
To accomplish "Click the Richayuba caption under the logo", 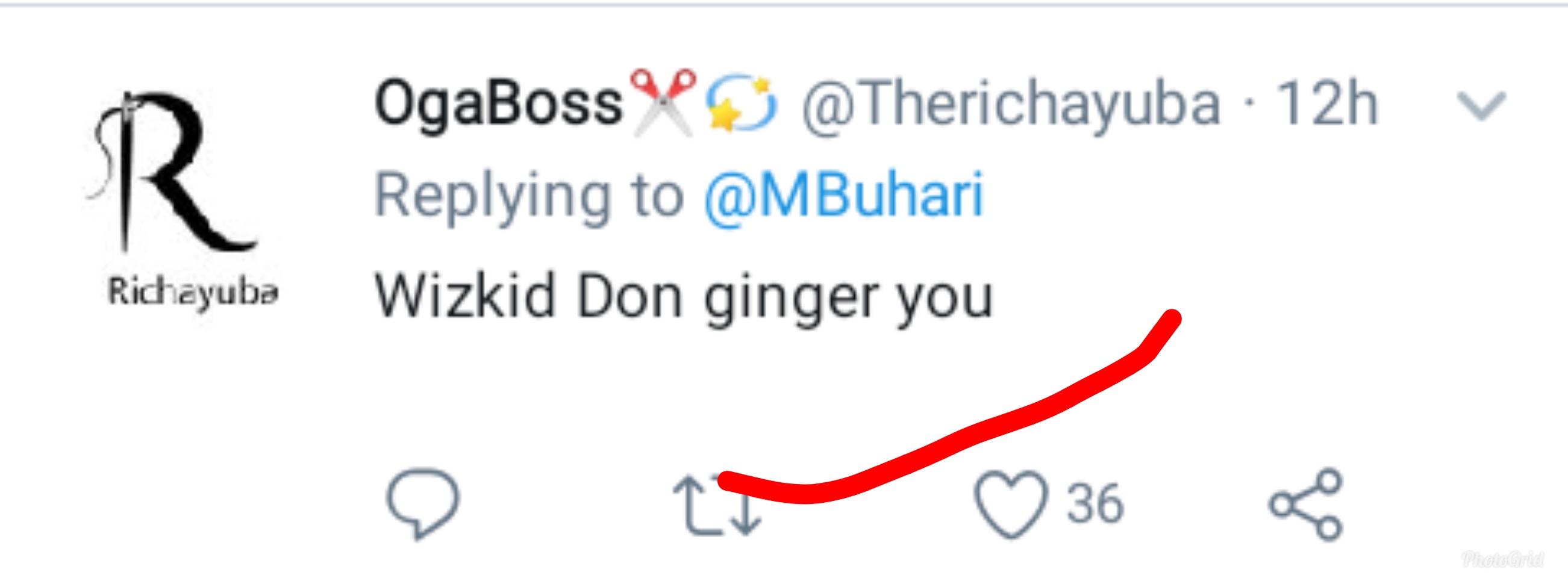I will pos(193,293).
